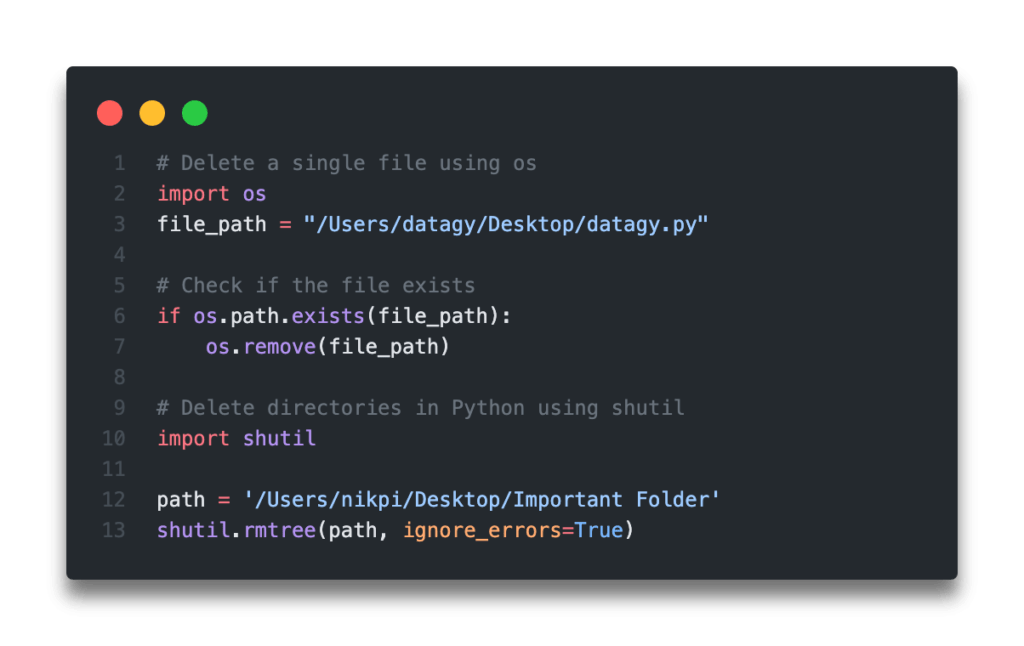Click the red window control circle
The image size is (1024, 646).
tap(110, 113)
